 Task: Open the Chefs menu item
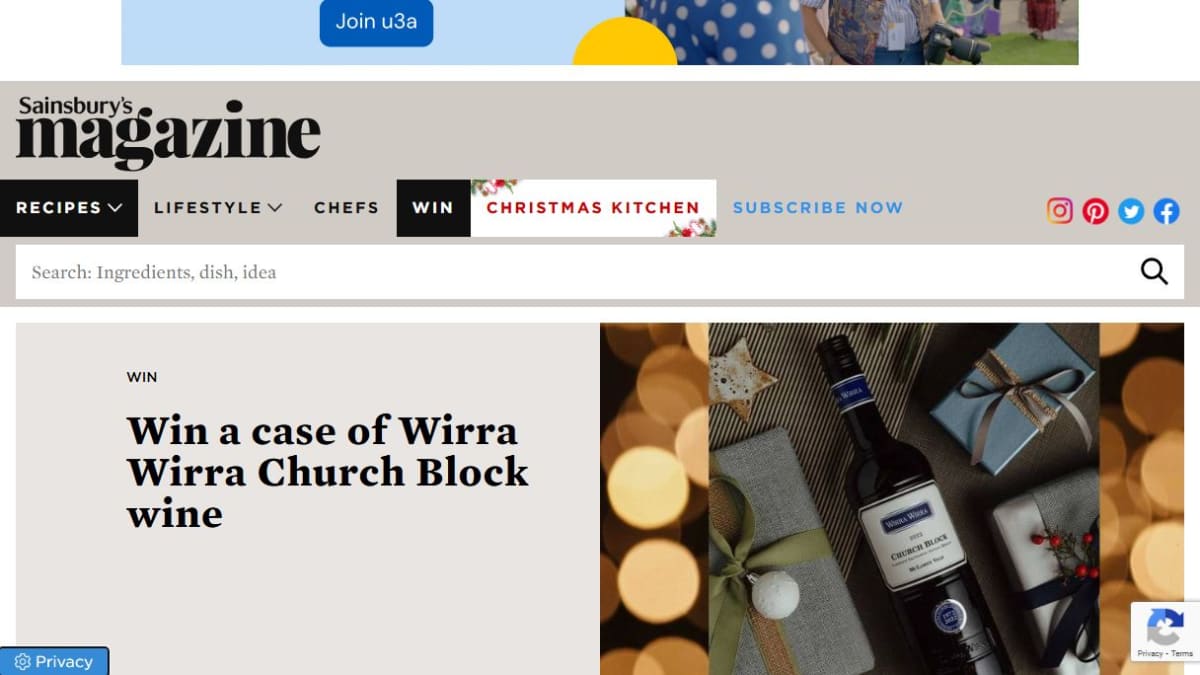pos(346,208)
